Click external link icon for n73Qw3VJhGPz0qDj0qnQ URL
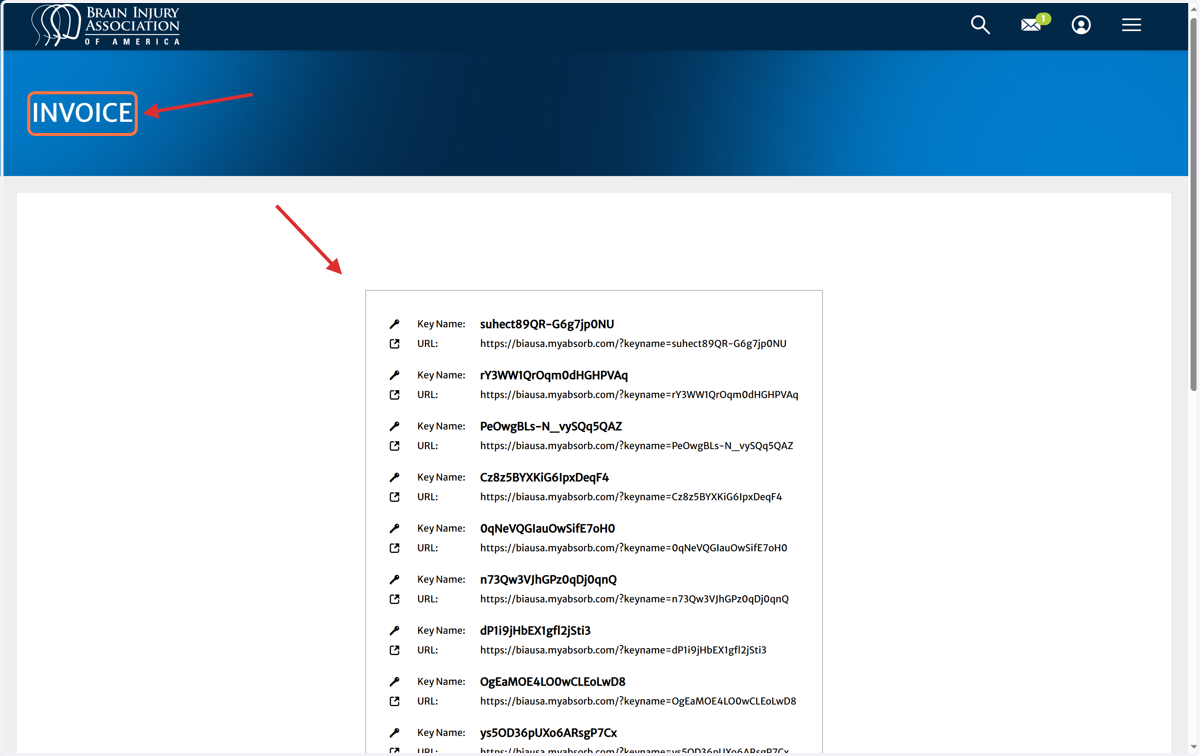Image resolution: width=1200 pixels, height=756 pixels. pos(394,599)
